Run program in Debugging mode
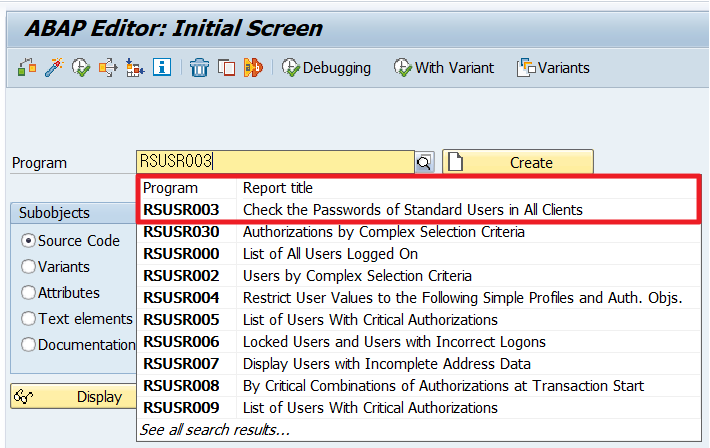Viewport: 710px width, 448px height. click(326, 68)
